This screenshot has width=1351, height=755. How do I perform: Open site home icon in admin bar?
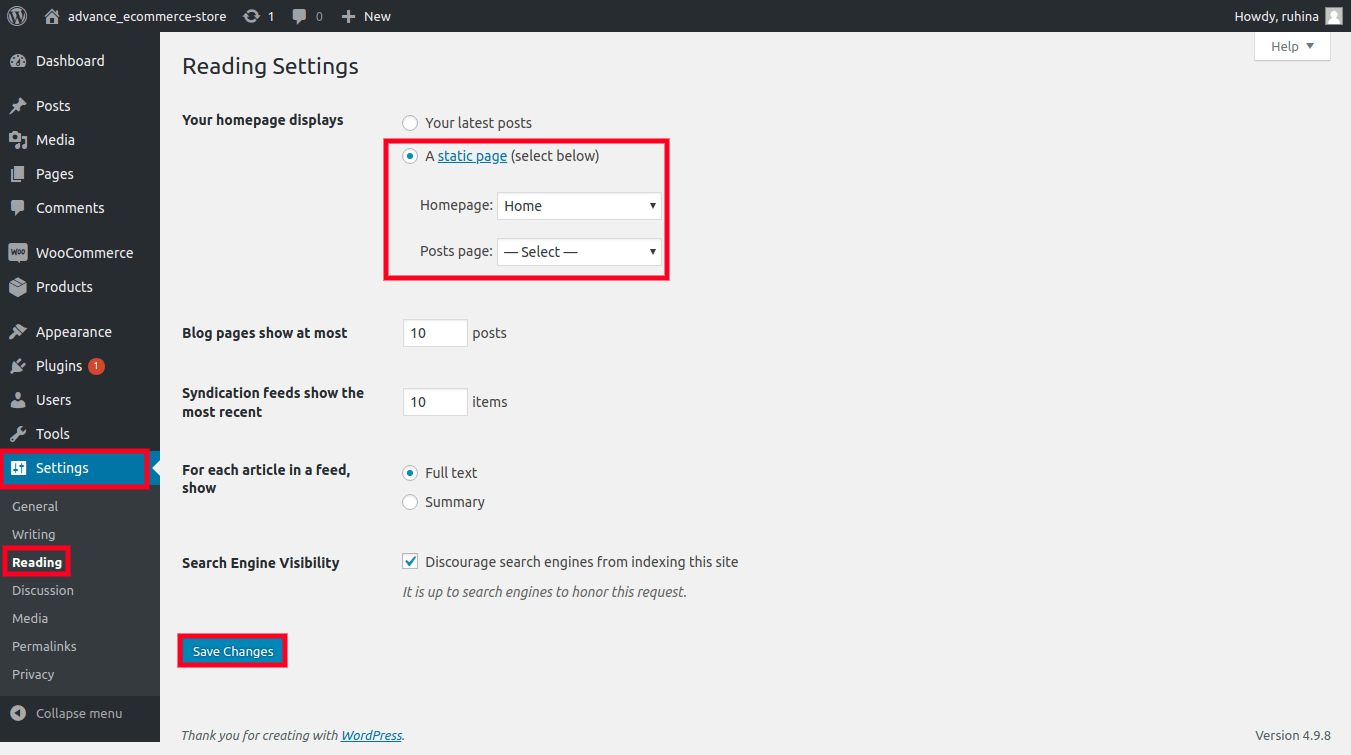click(52, 16)
